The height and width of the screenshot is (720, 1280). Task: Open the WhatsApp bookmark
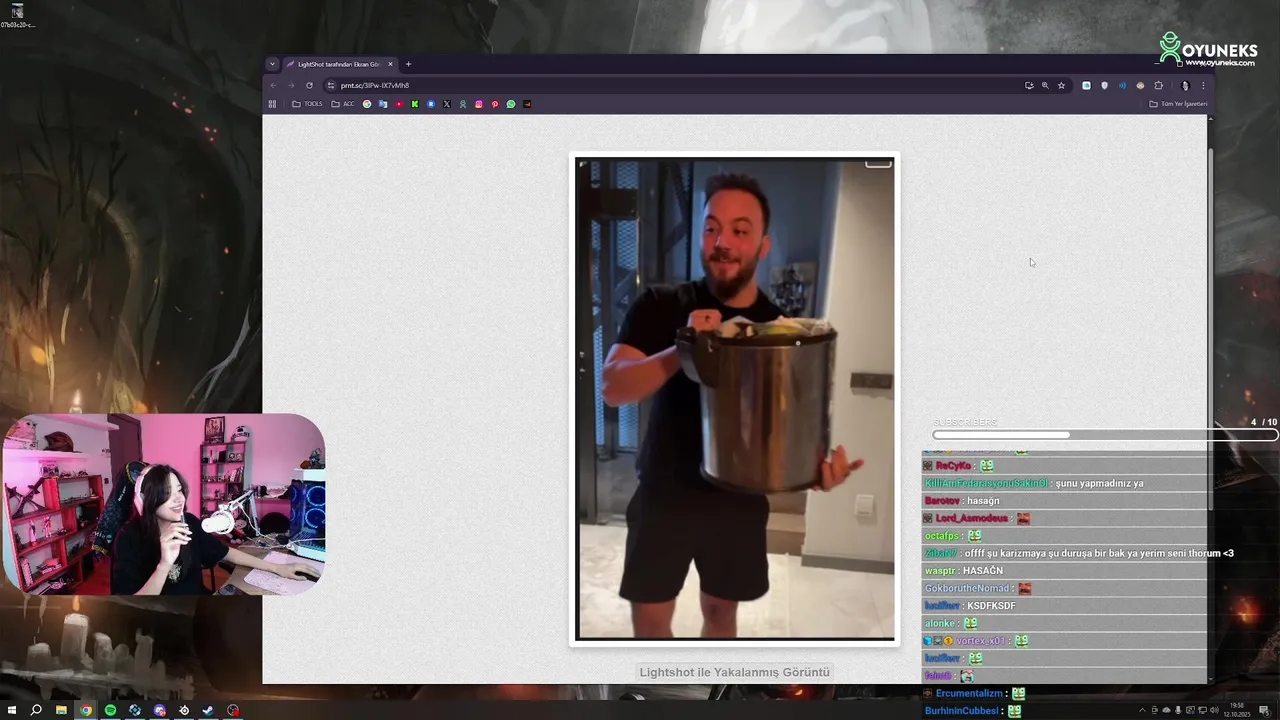(511, 104)
